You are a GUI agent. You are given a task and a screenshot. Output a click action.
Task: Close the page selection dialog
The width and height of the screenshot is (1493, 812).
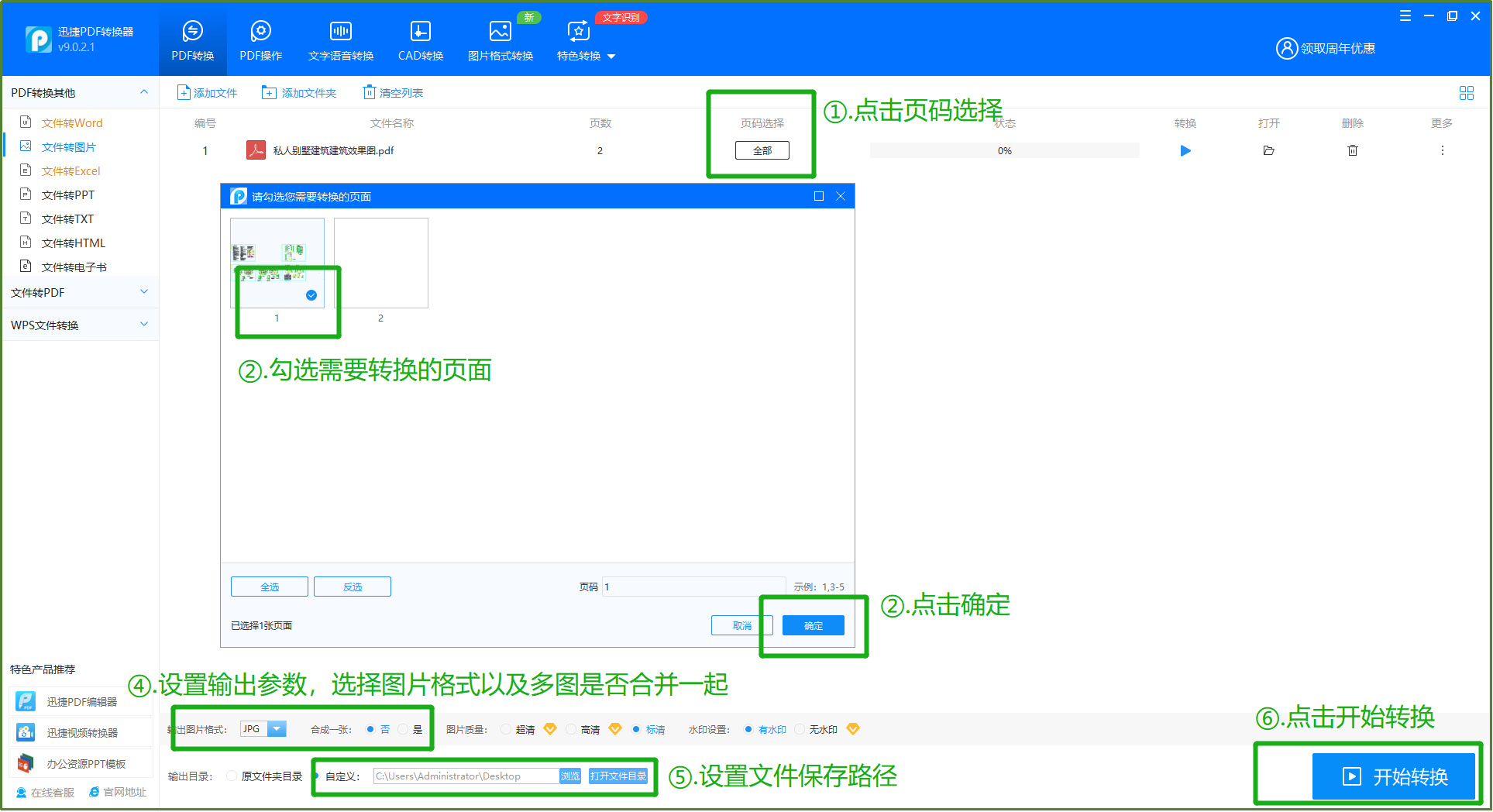point(841,196)
